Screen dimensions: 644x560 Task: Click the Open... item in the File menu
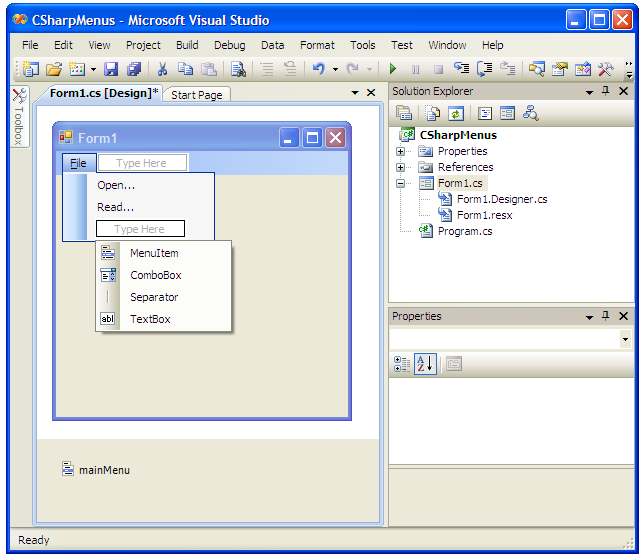tap(116, 185)
